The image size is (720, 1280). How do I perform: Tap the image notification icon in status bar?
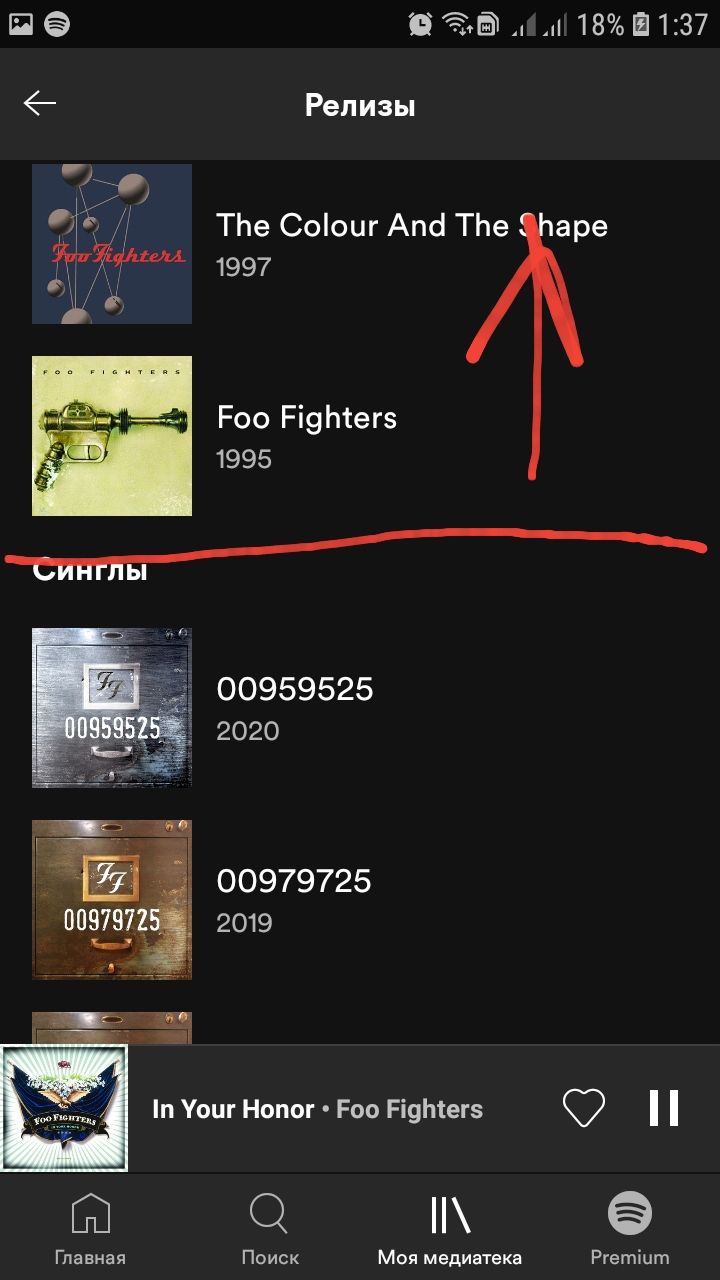click(20, 24)
